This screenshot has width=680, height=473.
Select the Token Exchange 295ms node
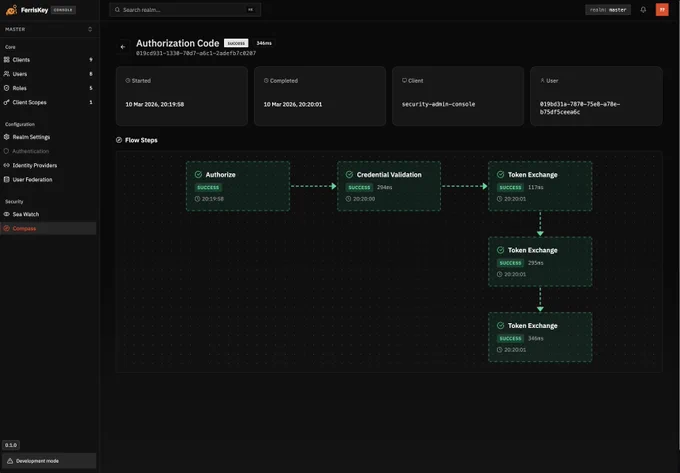click(540, 262)
